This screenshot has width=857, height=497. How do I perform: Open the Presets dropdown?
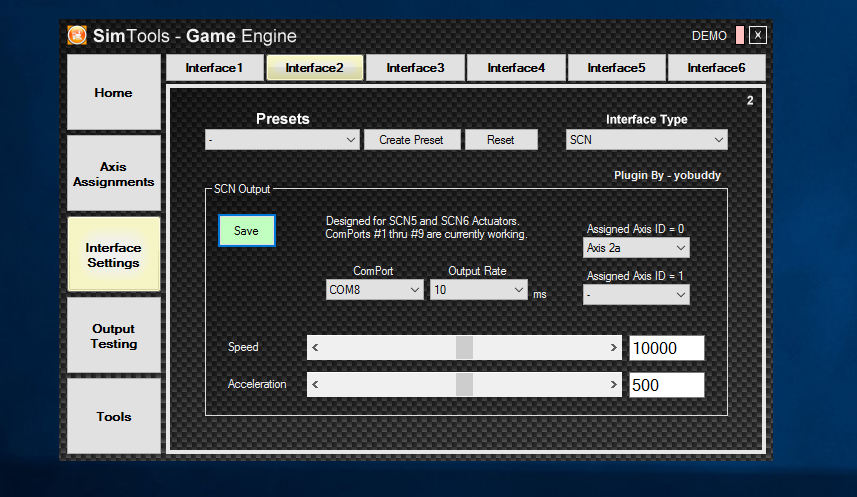[x=282, y=140]
